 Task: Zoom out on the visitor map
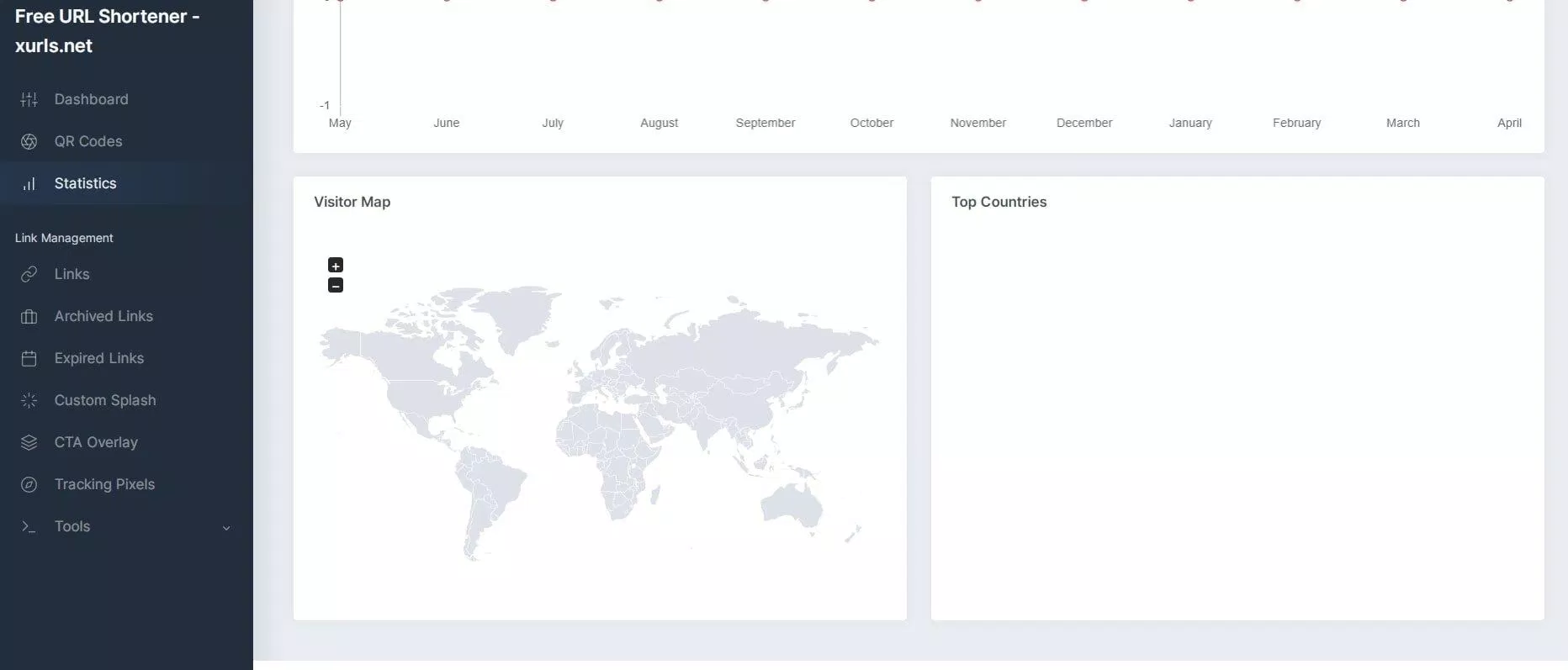click(335, 286)
